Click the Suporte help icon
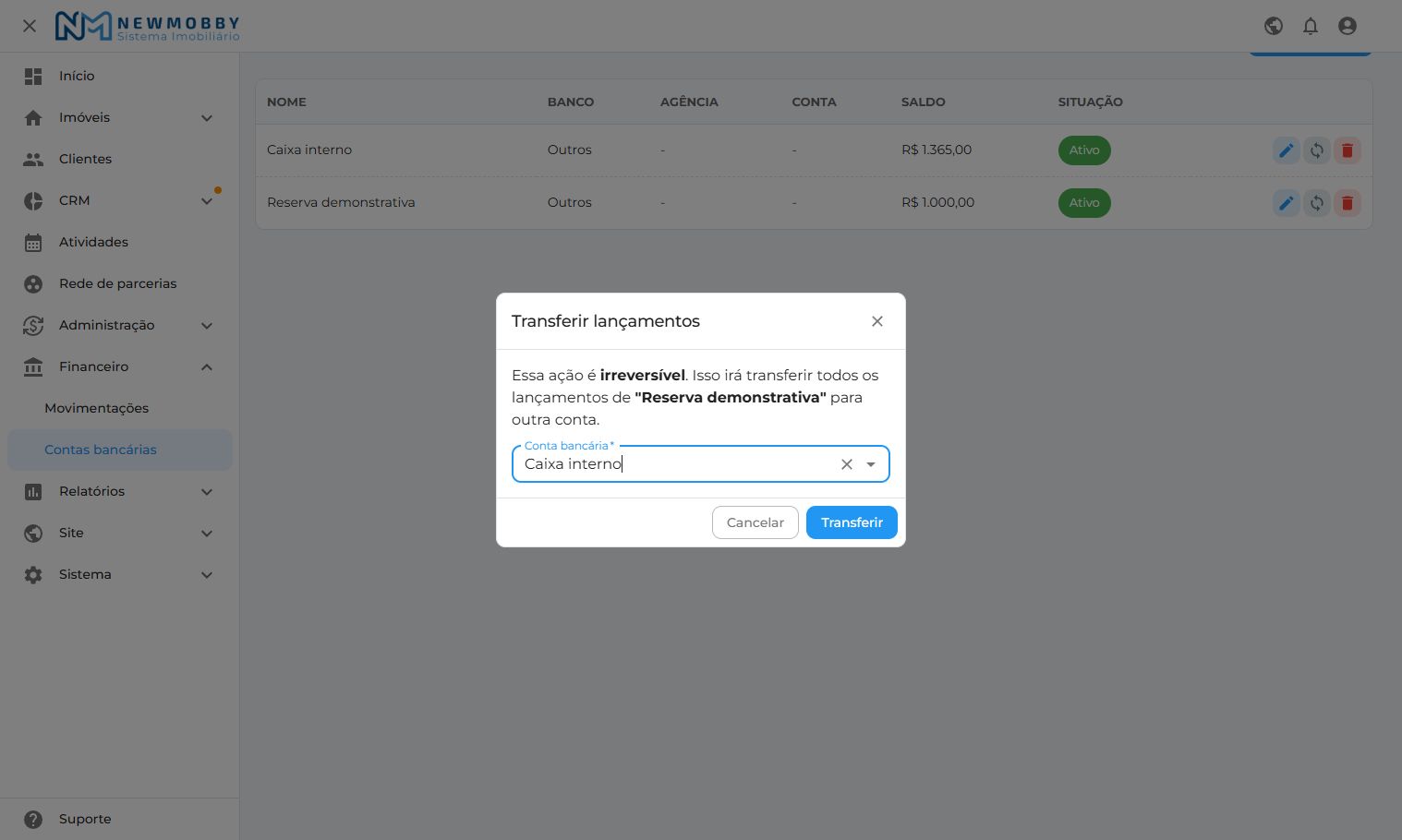This screenshot has height=840, width=1402. (33, 819)
